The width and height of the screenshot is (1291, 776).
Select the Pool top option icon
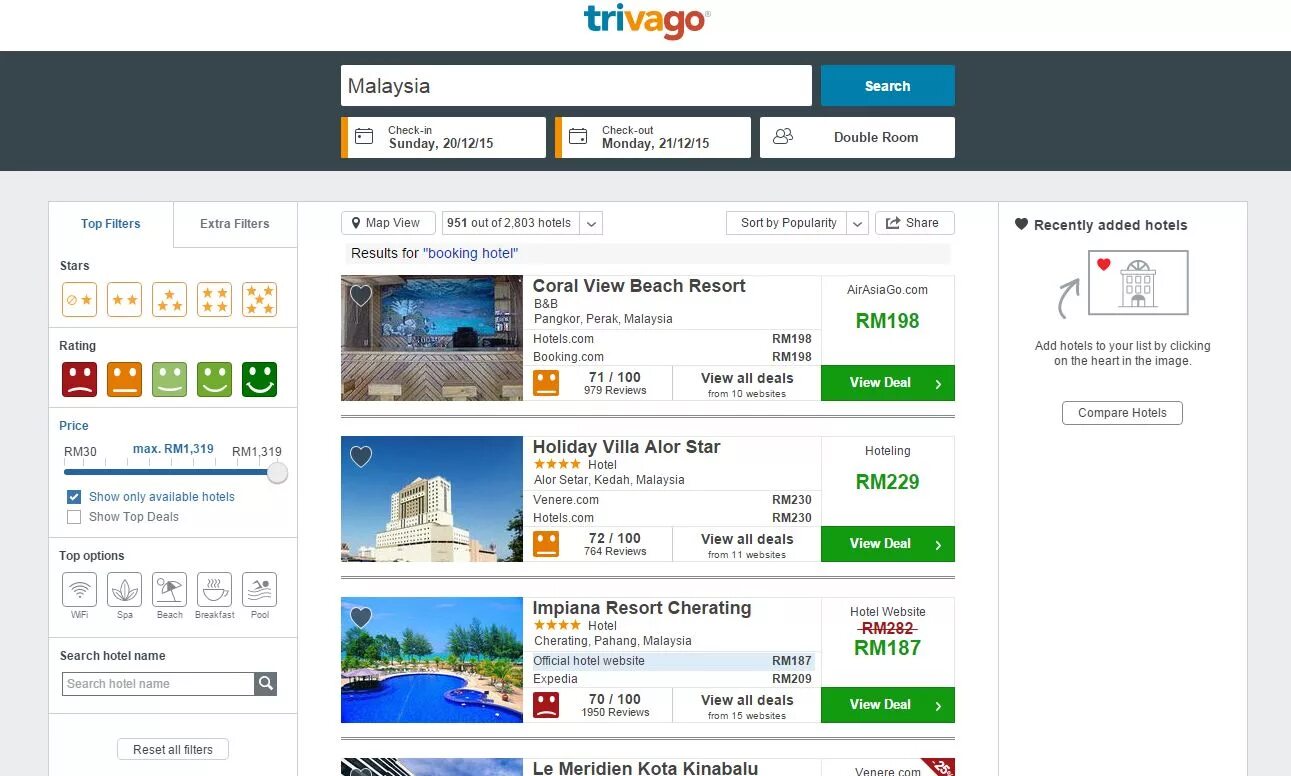click(260, 589)
